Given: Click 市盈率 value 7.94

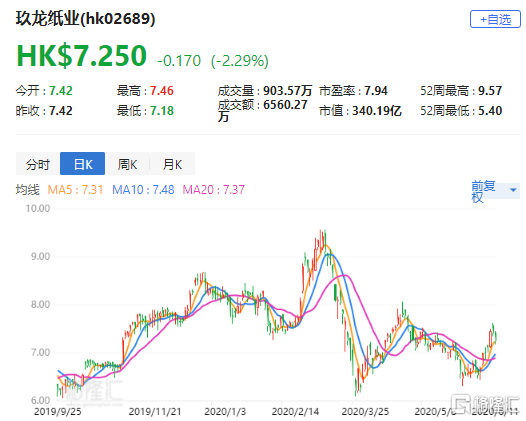Looking at the screenshot, I should pyautogui.click(x=376, y=91).
